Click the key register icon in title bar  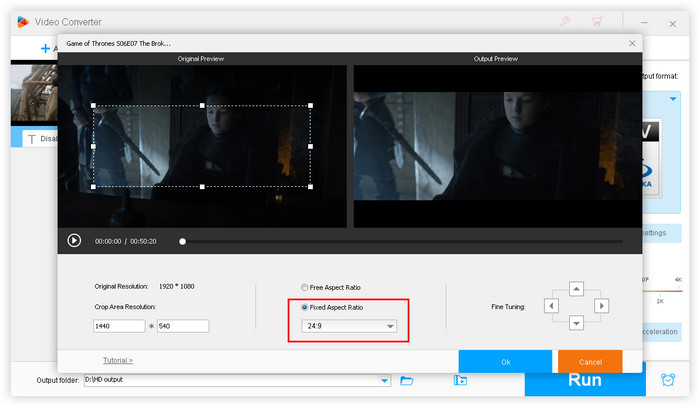(565, 21)
